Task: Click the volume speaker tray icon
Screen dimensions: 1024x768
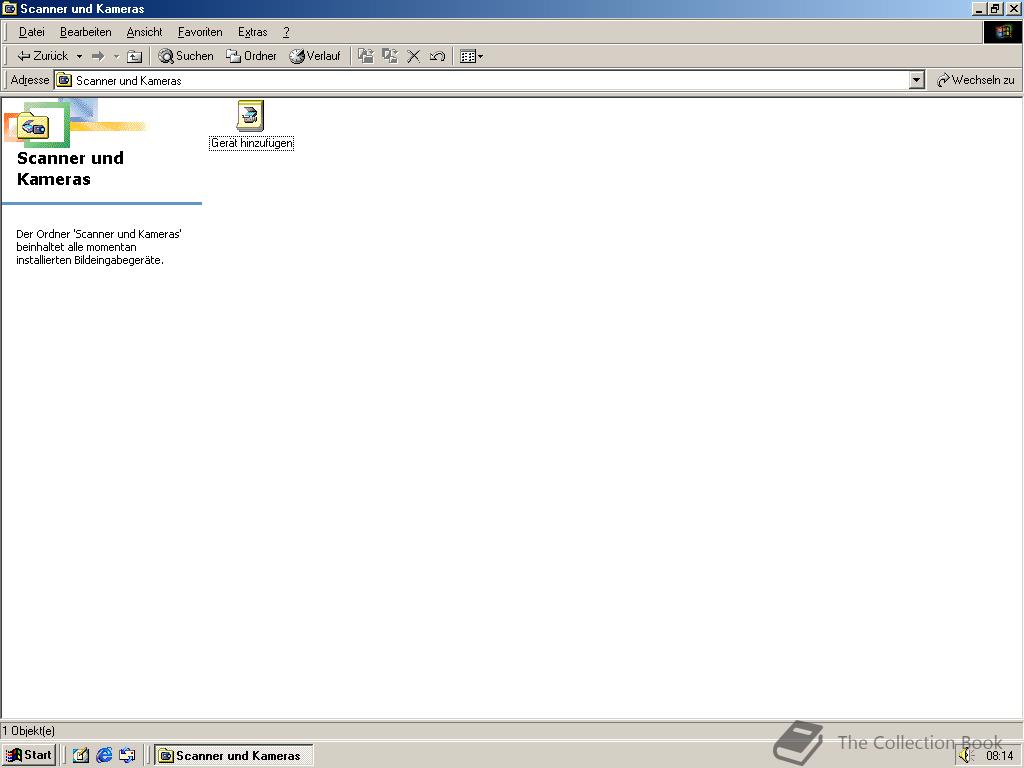Action: 967,756
